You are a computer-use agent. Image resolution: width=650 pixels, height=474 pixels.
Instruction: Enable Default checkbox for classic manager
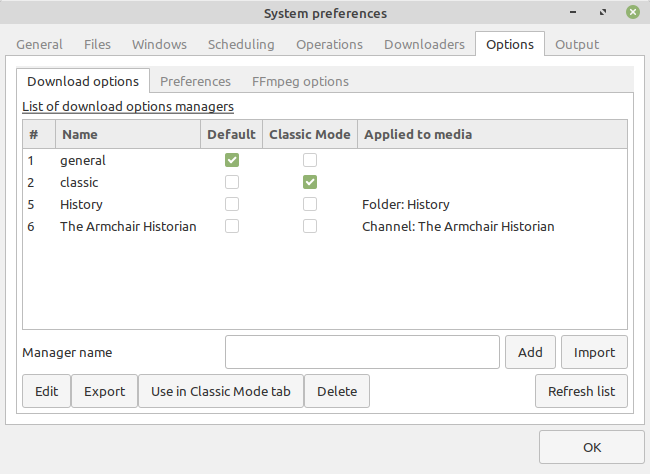pyautogui.click(x=232, y=182)
